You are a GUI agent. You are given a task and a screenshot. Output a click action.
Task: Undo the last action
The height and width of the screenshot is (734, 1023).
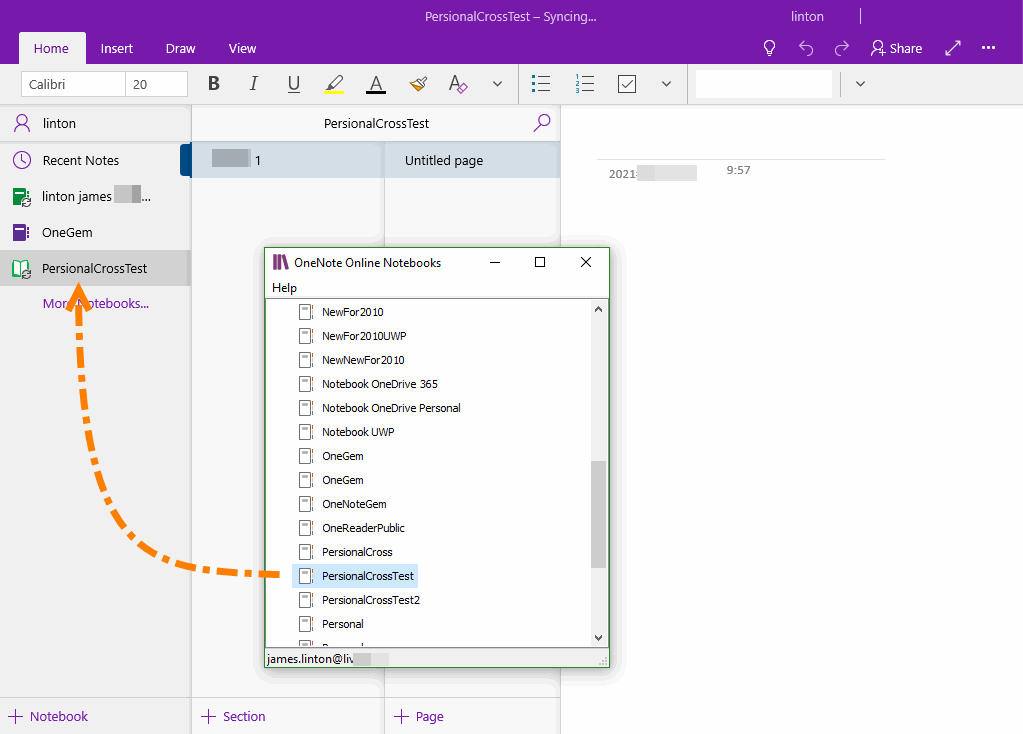pyautogui.click(x=806, y=48)
